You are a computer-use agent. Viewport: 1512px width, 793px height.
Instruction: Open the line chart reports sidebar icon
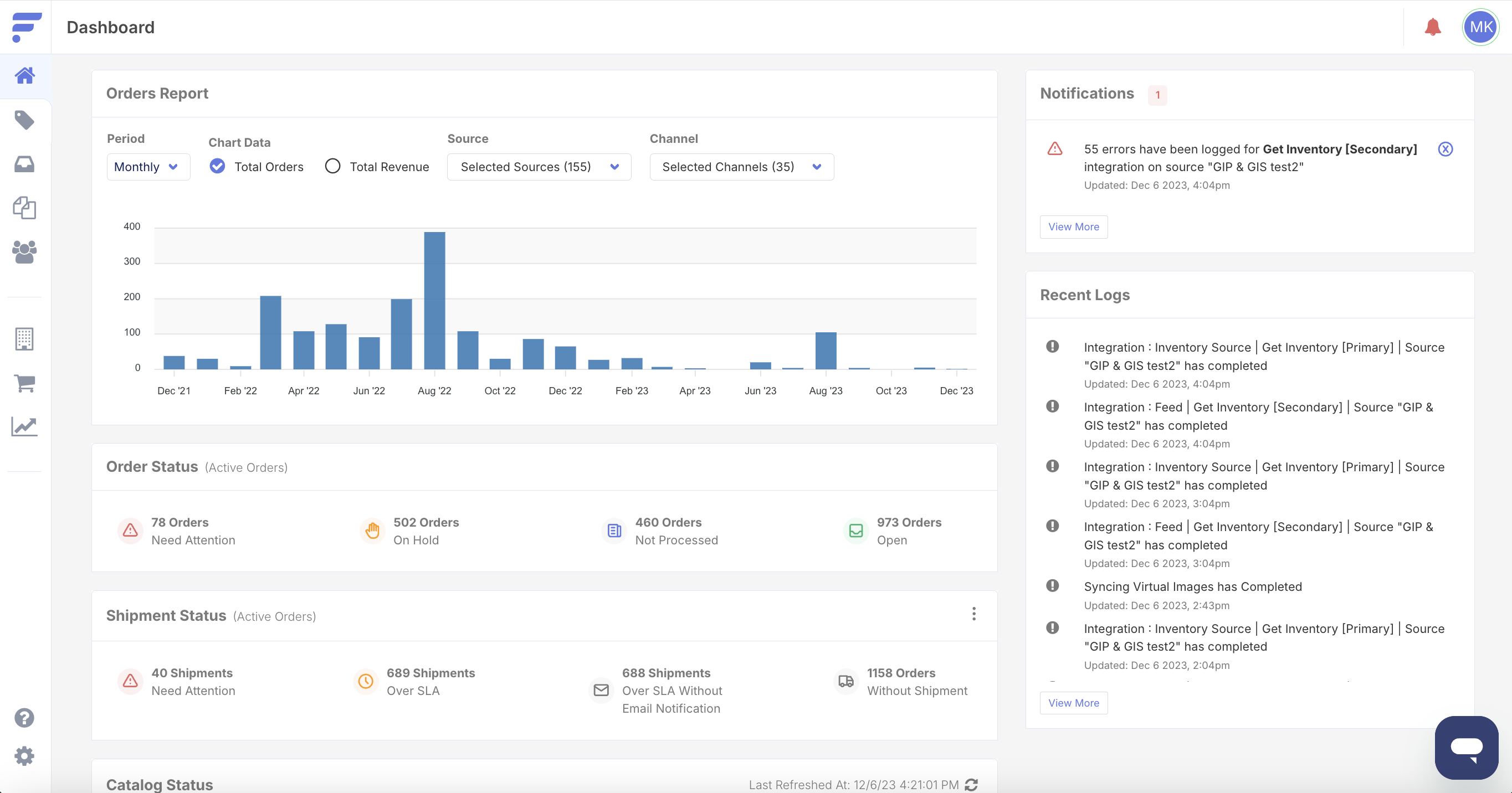(x=24, y=427)
